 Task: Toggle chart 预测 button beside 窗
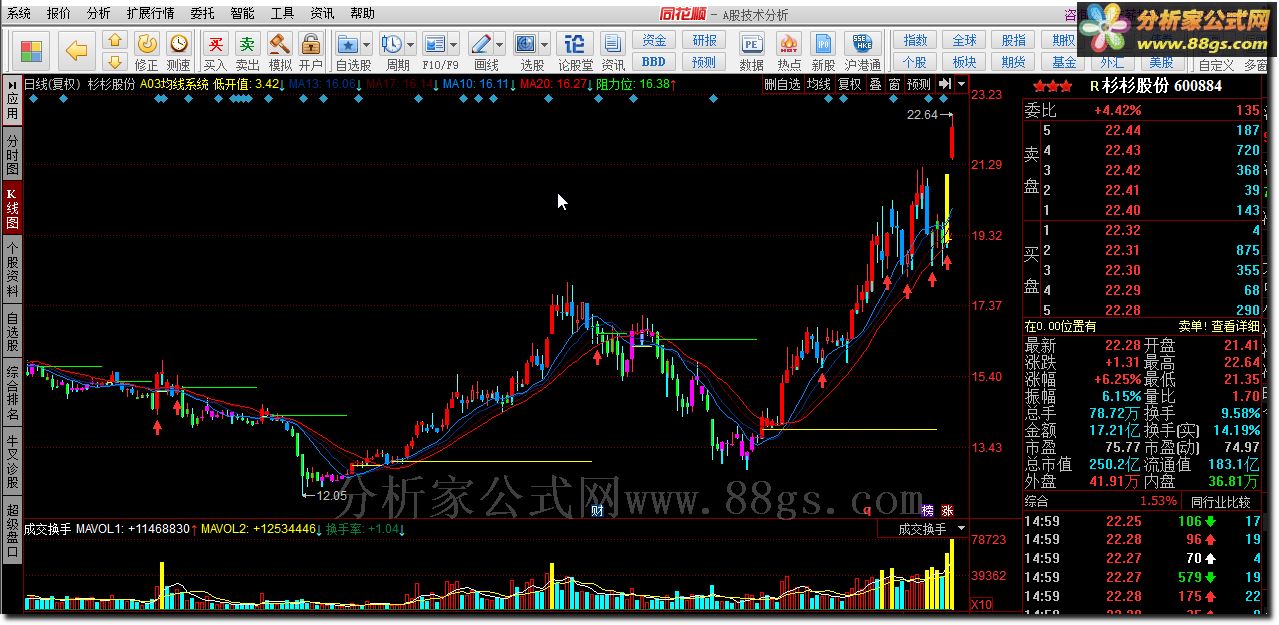[x=919, y=85]
